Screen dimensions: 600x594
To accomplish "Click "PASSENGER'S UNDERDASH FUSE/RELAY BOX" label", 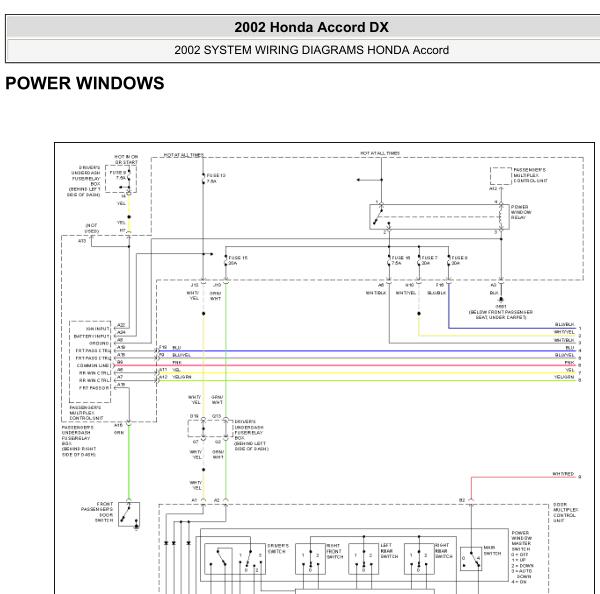I will pos(79,441).
